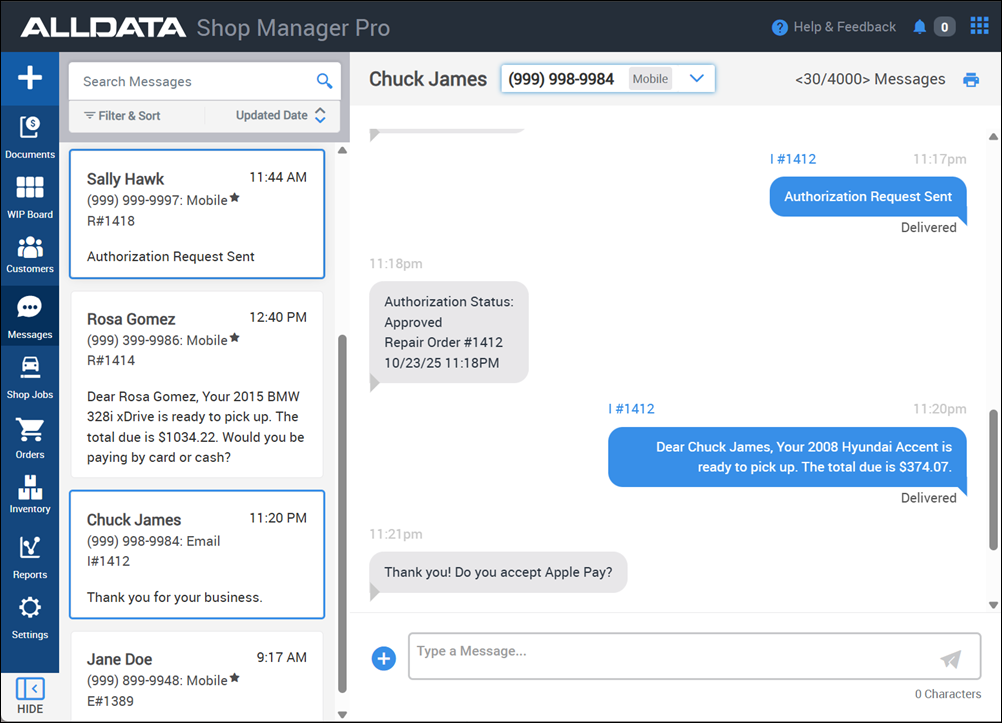The height and width of the screenshot is (723, 1002).
Task: Click the notification count badge
Action: (944, 27)
